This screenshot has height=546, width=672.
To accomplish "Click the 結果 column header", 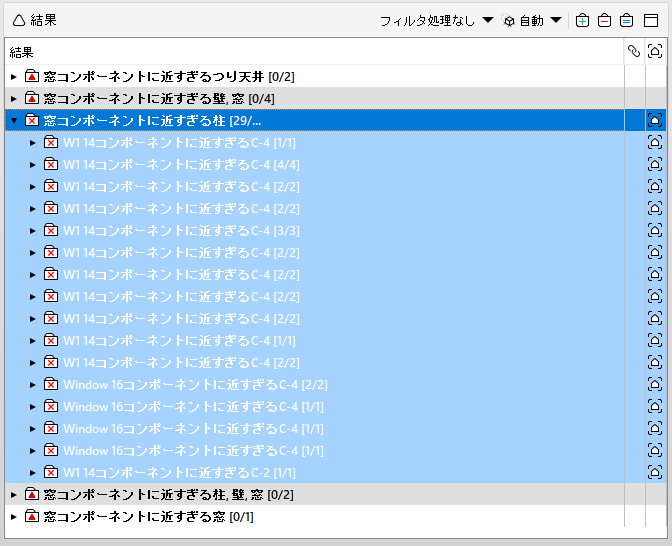I will click(315, 52).
